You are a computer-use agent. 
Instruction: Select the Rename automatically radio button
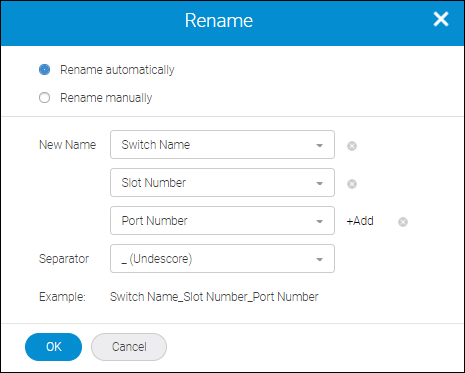44,70
